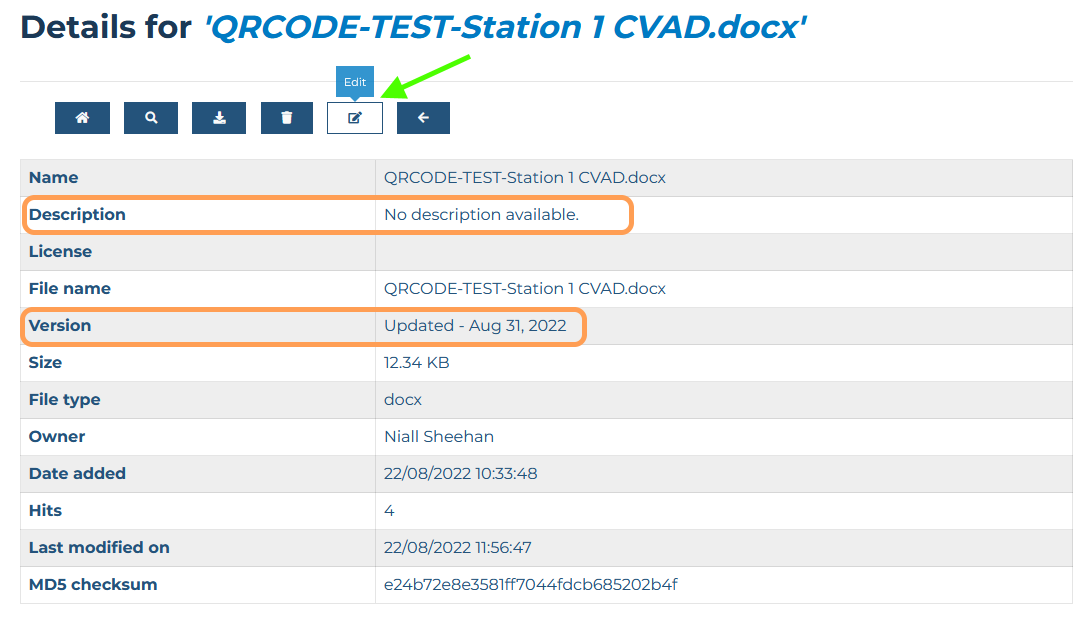The image size is (1089, 617).
Task: Click the Hits count value
Action: pos(389,511)
